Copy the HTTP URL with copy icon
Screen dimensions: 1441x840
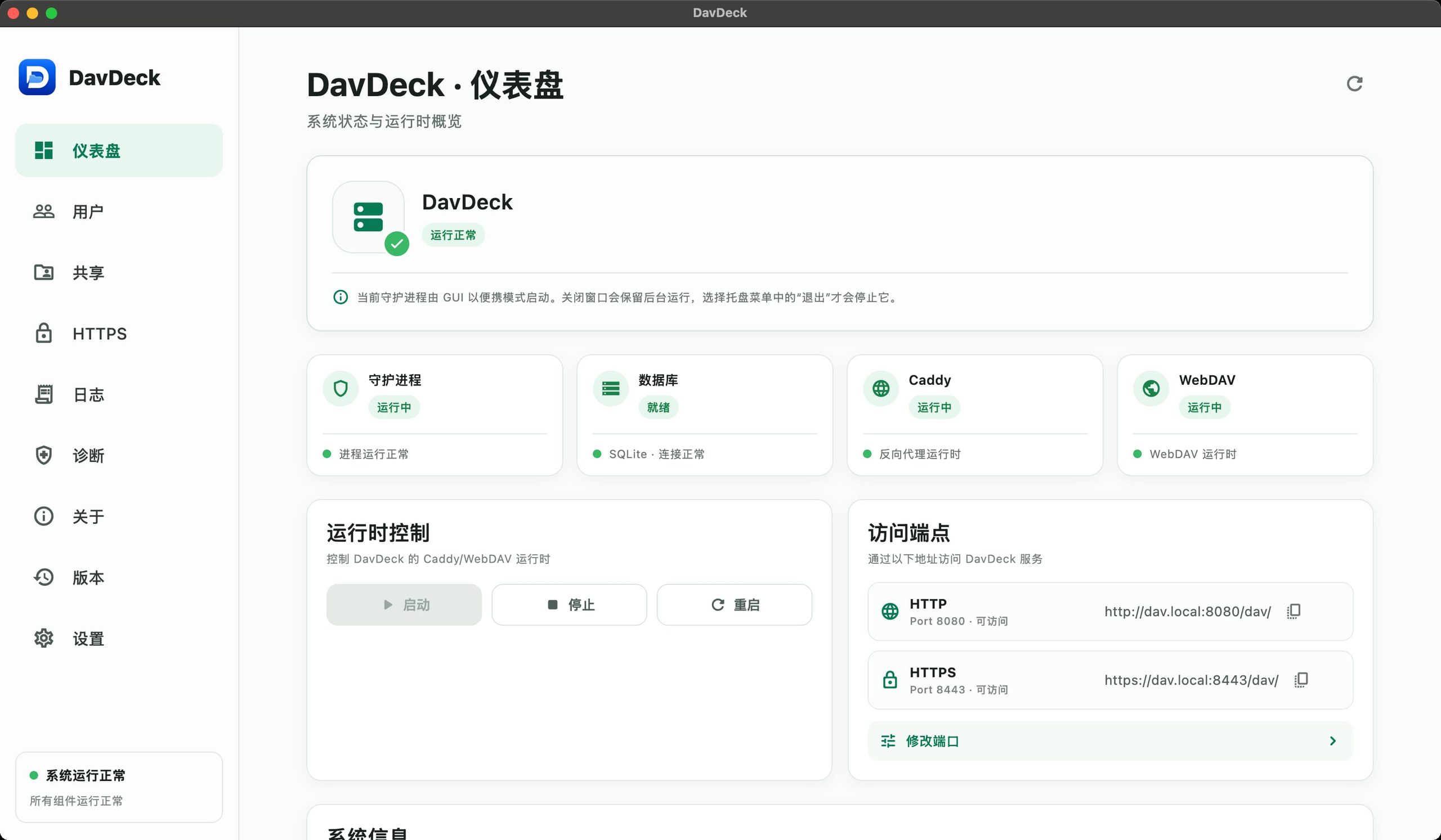(1294, 612)
